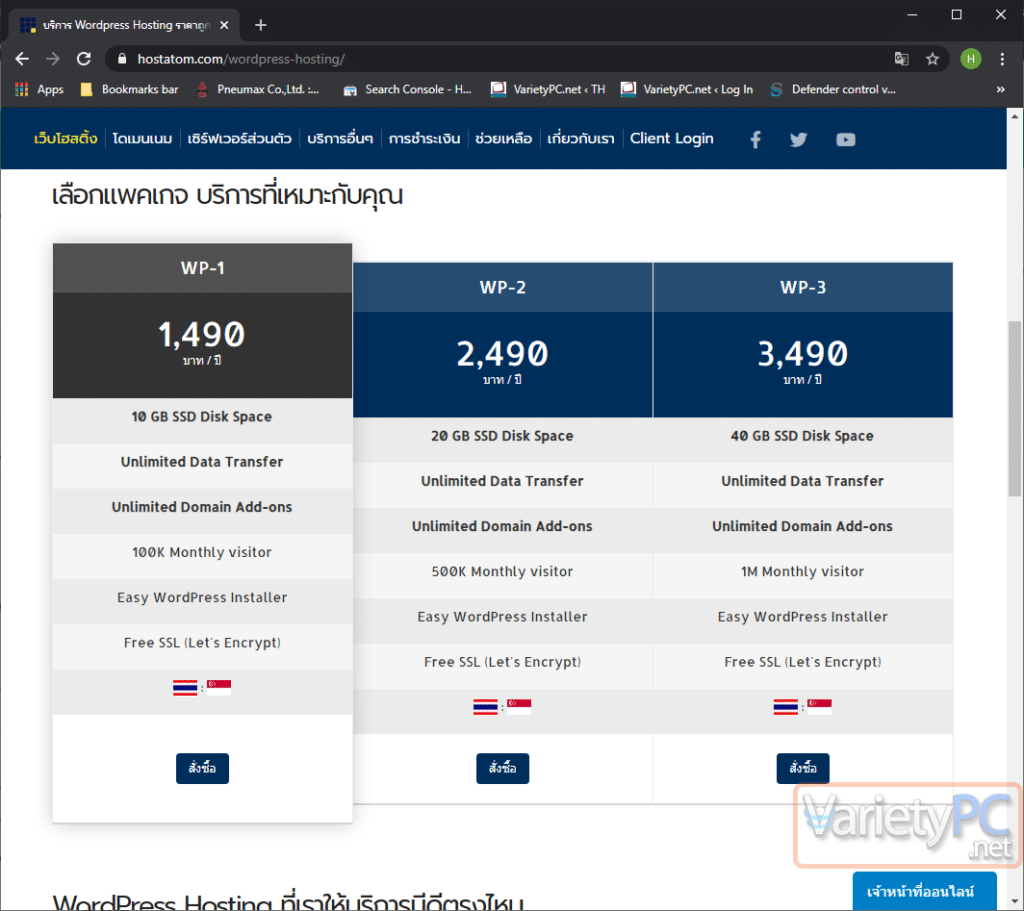Screen dimensions: 1024x911
Task: Visit the Twitter page icon
Action: click(x=798, y=140)
